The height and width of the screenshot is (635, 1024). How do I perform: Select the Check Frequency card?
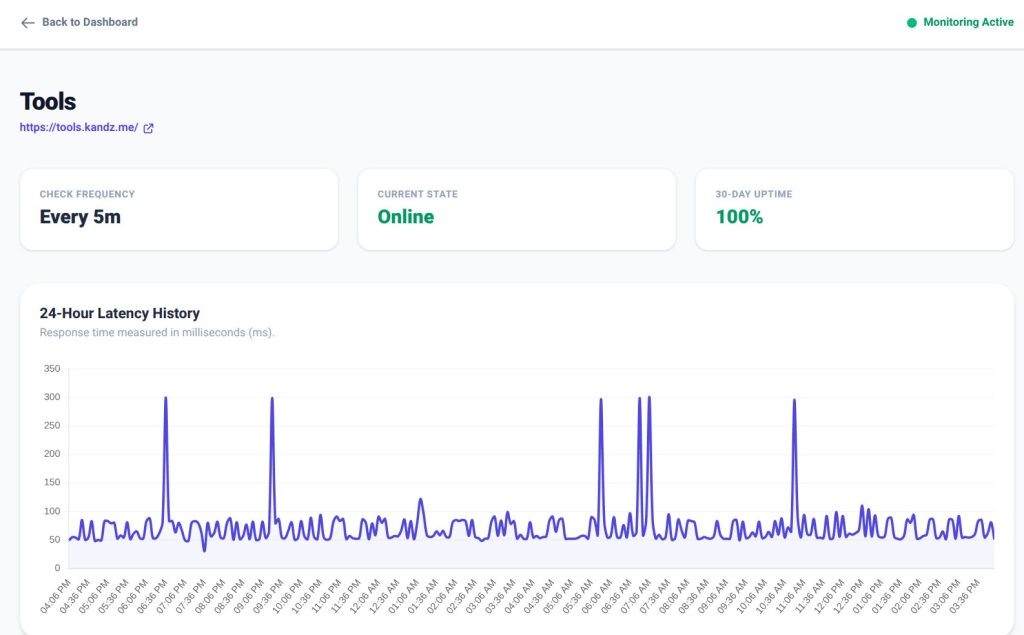click(179, 210)
